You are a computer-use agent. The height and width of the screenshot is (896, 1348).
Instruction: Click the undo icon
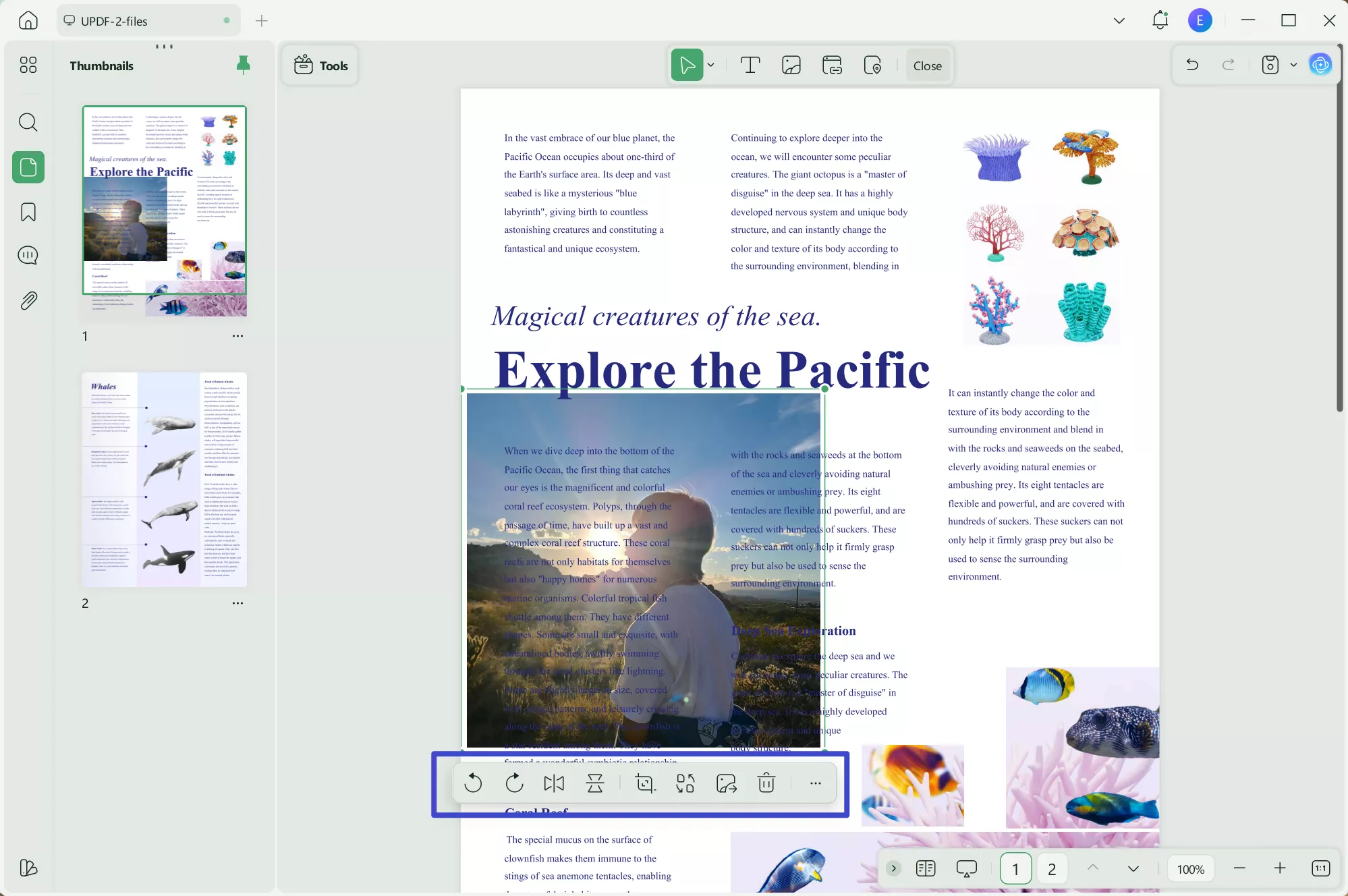pos(1191,64)
